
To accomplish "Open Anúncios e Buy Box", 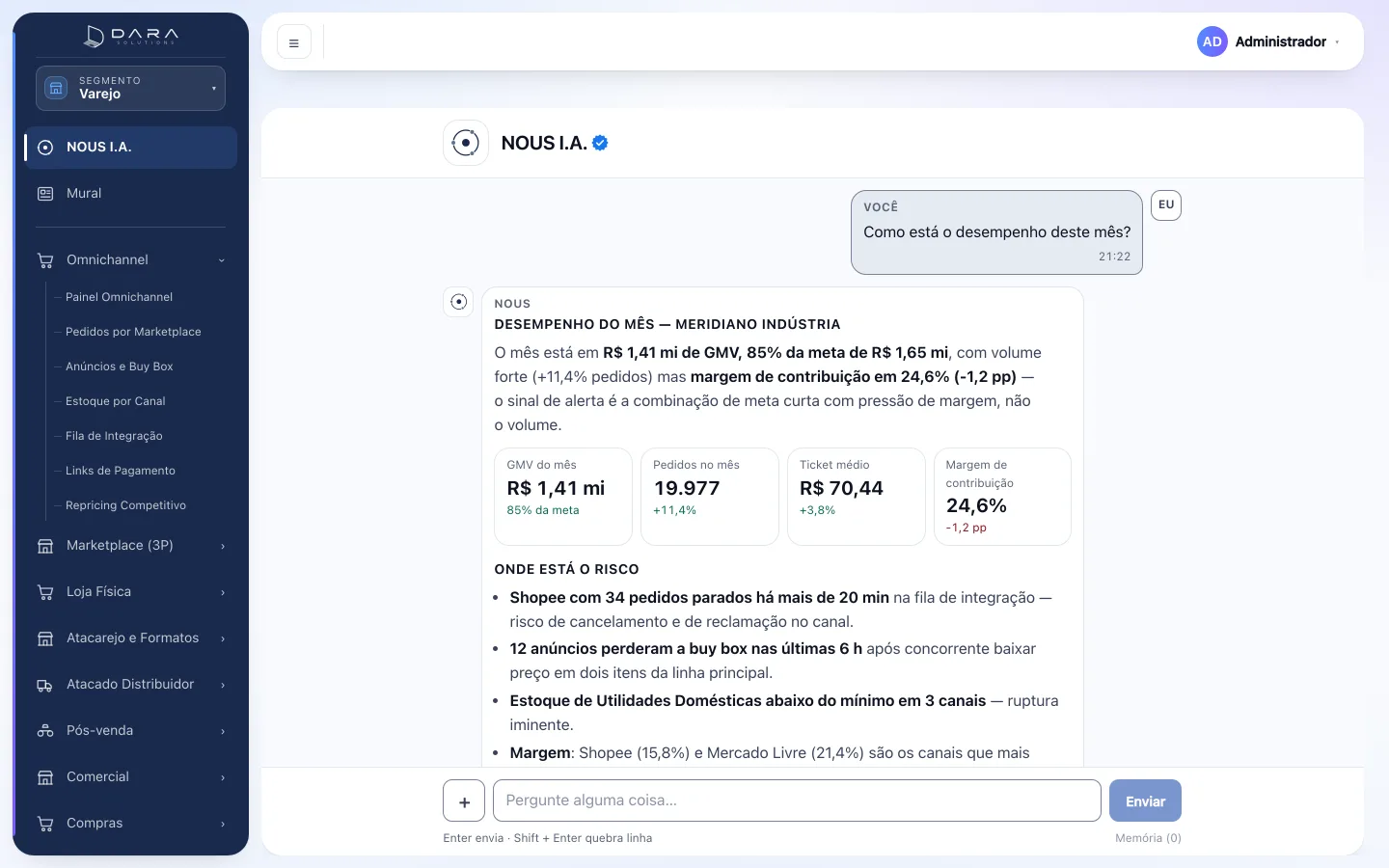I will 120,366.
